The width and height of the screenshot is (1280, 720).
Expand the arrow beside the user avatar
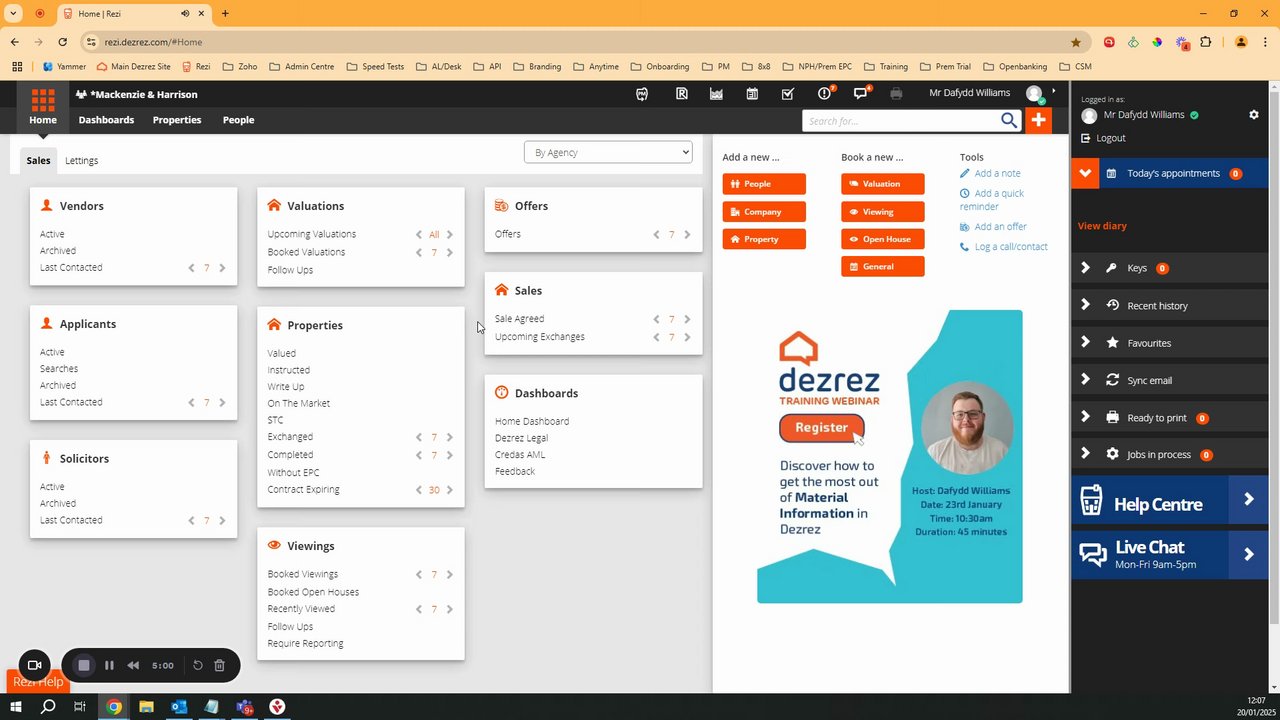tap(1053, 91)
